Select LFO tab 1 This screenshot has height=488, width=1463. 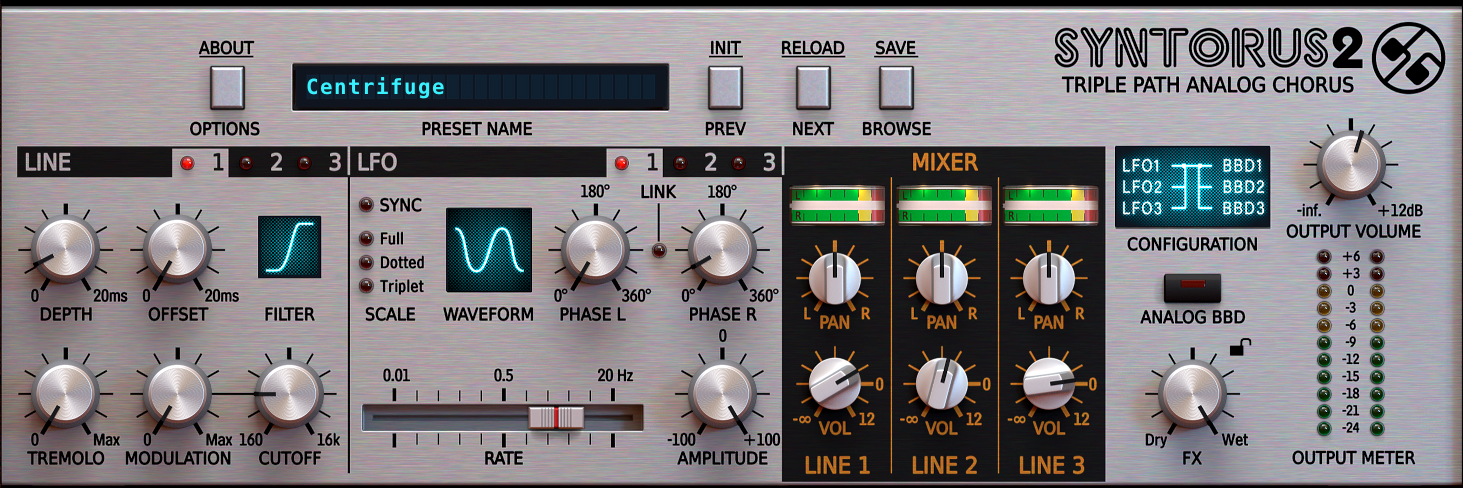tap(635, 162)
